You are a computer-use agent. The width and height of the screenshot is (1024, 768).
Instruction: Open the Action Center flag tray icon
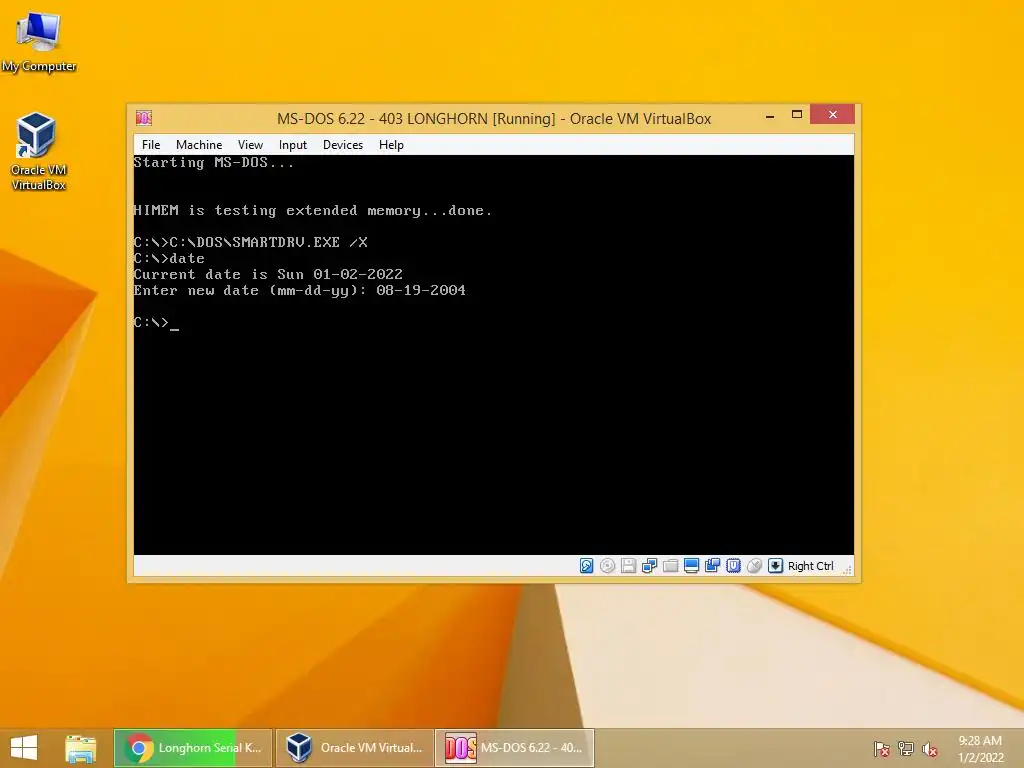pos(882,749)
